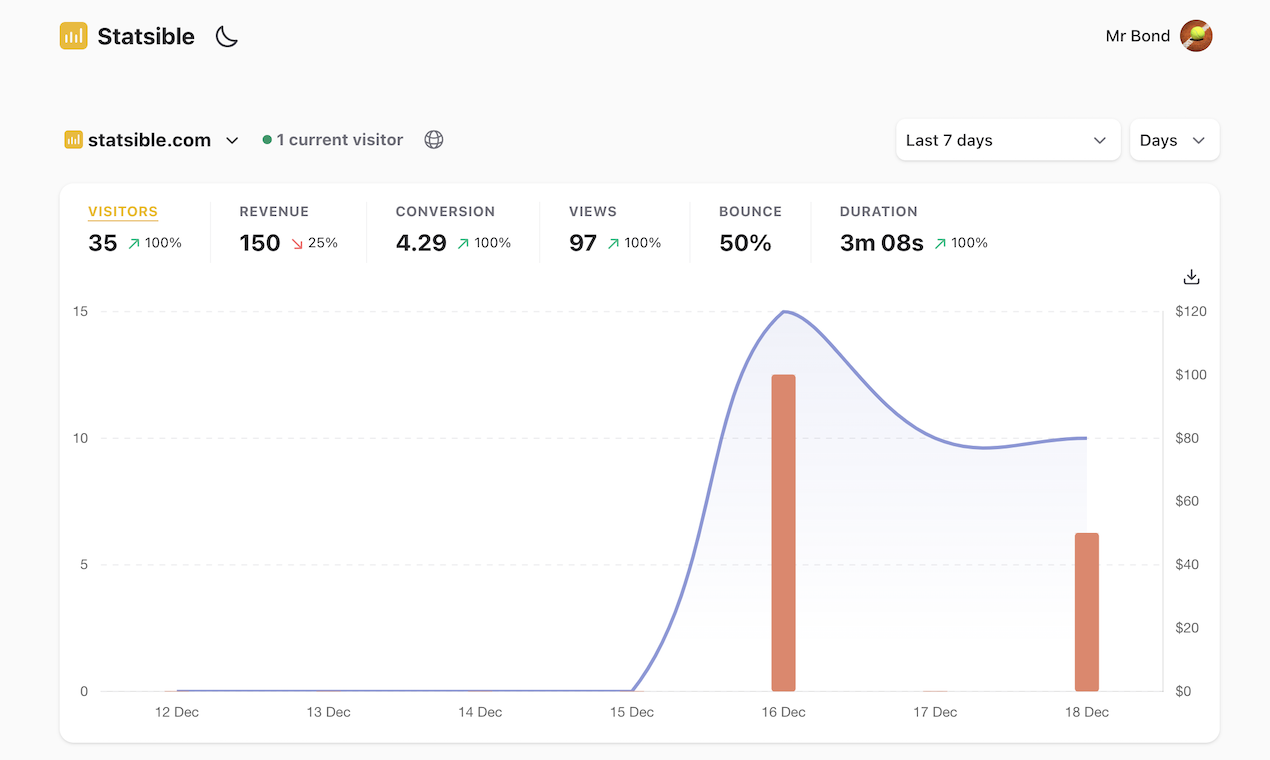Viewport: 1270px width, 760px height.
Task: Switch to the Conversion metric tab
Action: (445, 212)
